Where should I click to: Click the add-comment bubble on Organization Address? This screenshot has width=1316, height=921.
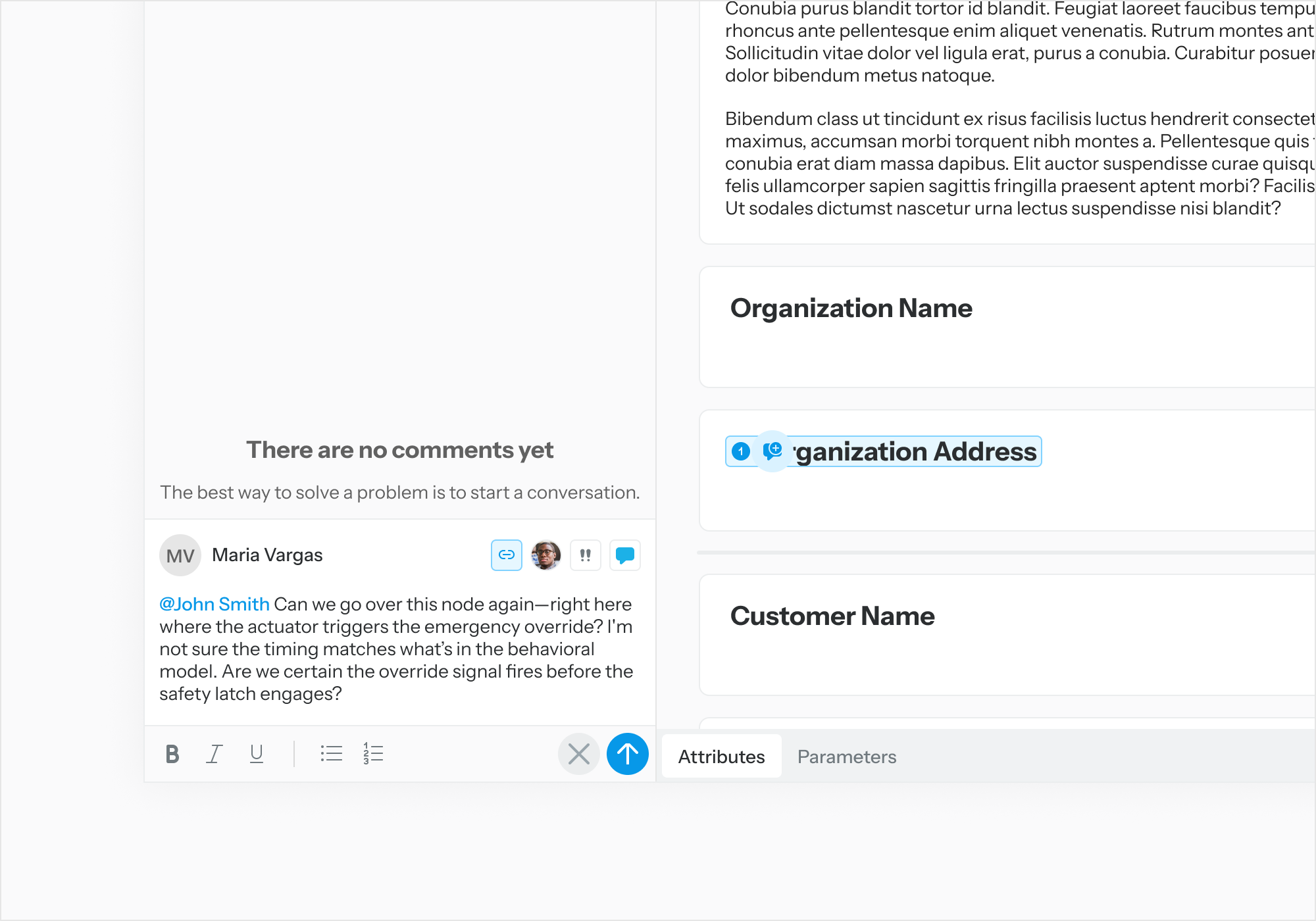(772, 451)
